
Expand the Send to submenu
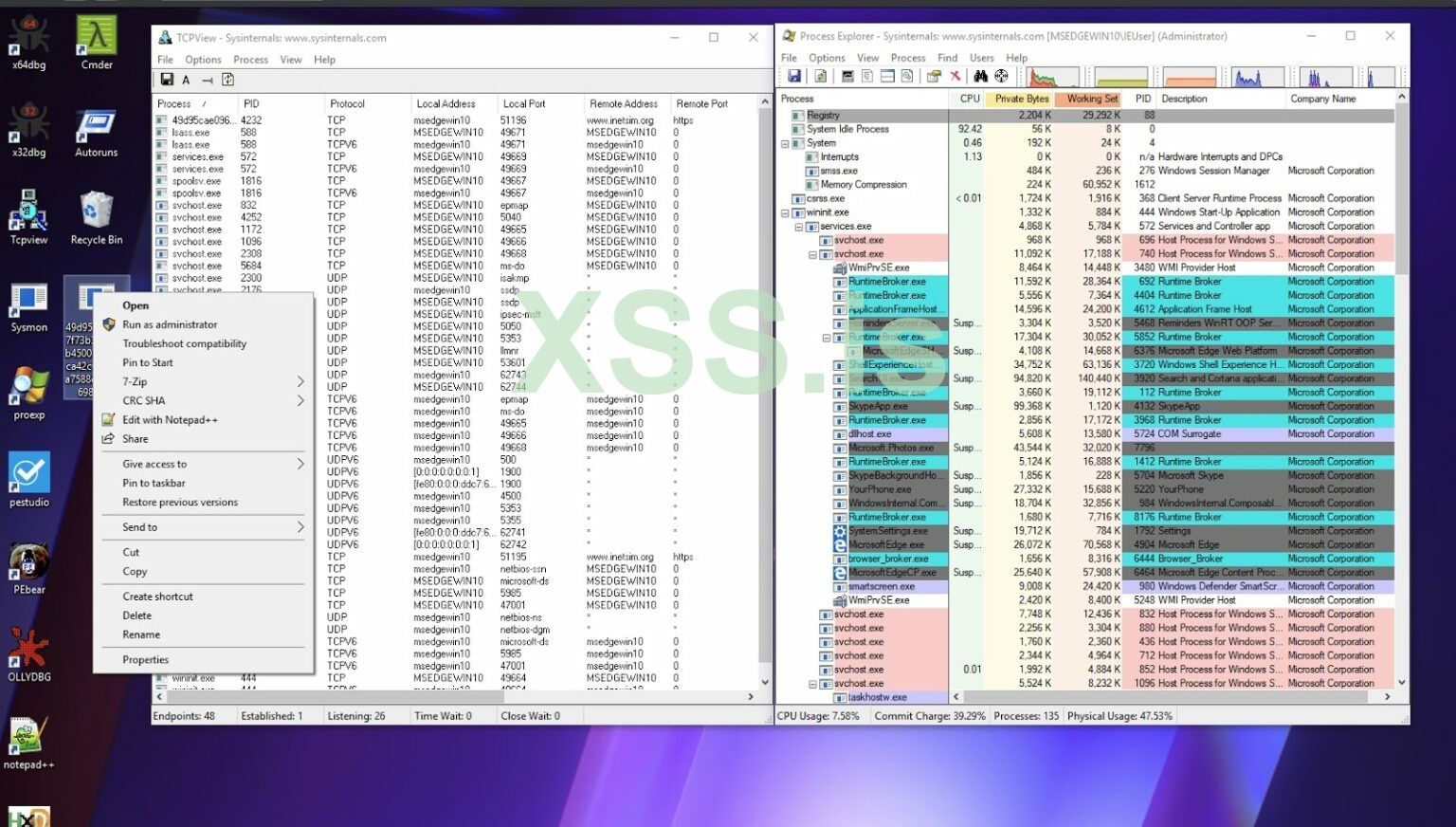click(204, 526)
